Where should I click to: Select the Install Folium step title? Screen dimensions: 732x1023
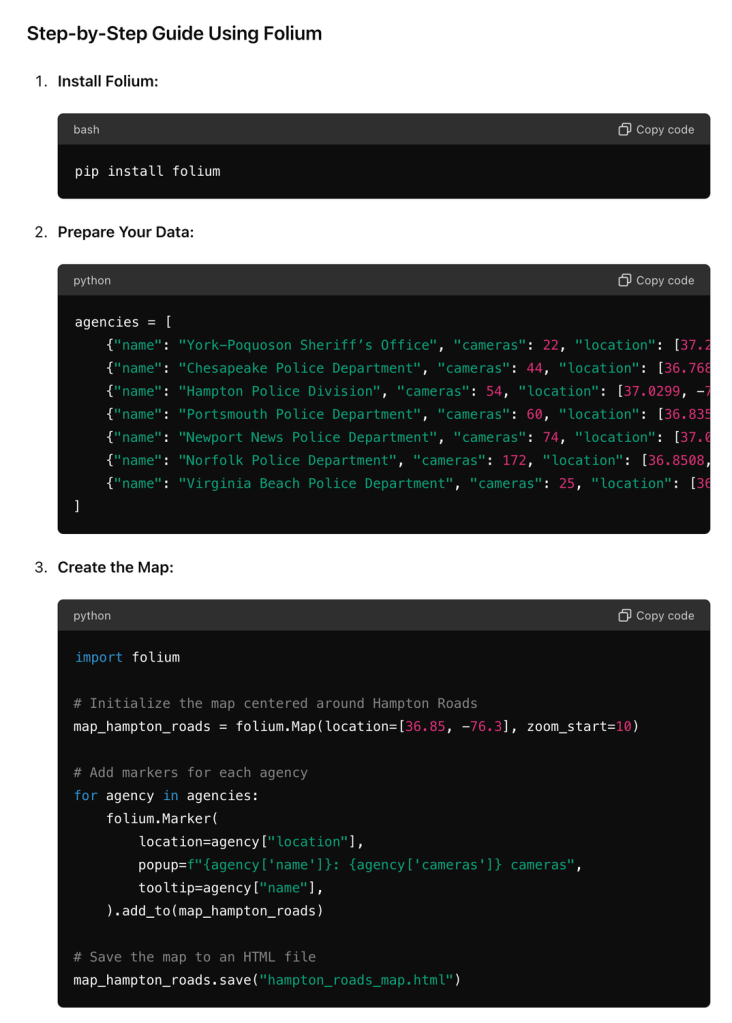pos(107,81)
